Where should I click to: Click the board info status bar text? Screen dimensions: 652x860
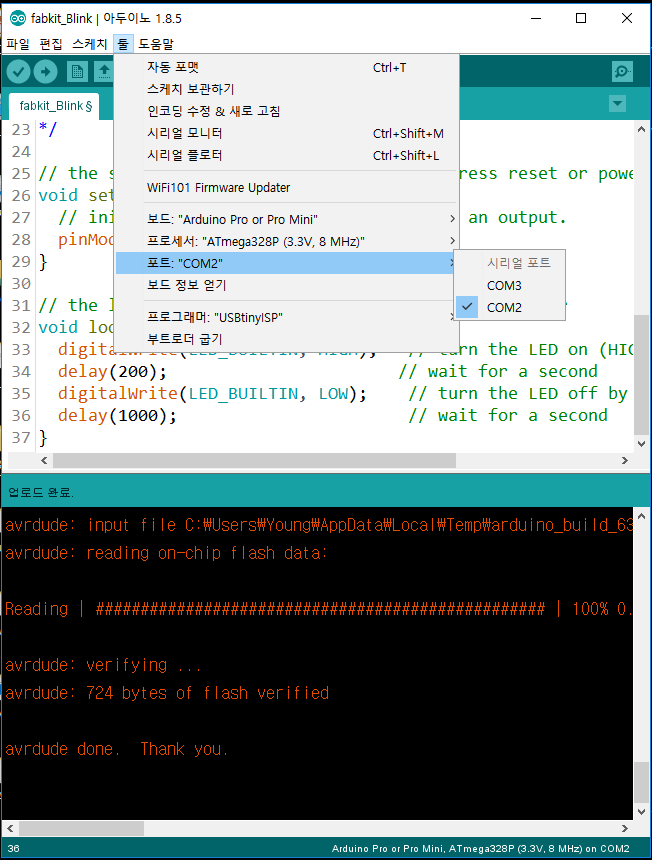point(480,848)
